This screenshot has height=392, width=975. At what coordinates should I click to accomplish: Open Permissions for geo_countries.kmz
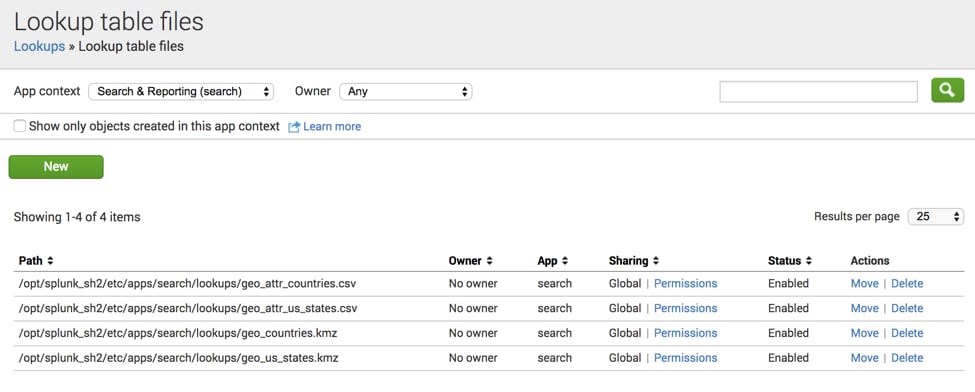(x=685, y=334)
